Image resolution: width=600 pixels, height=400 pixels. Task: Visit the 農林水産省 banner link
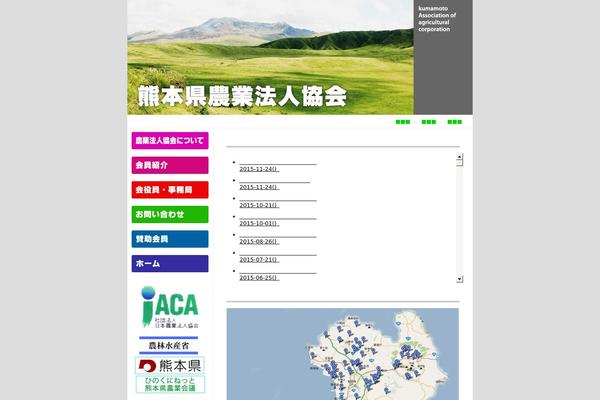click(x=169, y=346)
